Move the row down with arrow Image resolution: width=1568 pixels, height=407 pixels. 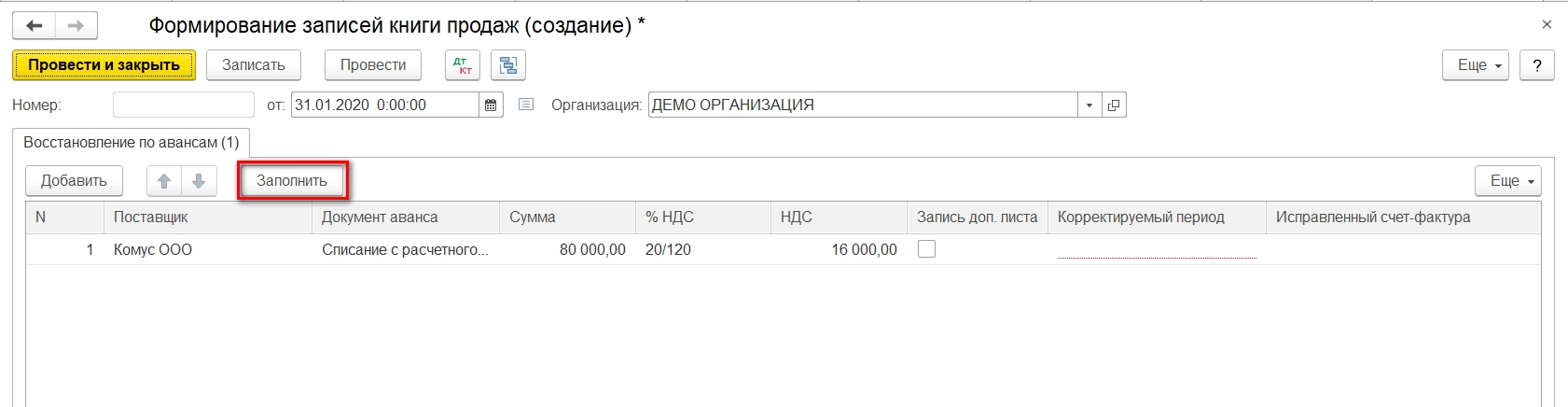click(199, 181)
